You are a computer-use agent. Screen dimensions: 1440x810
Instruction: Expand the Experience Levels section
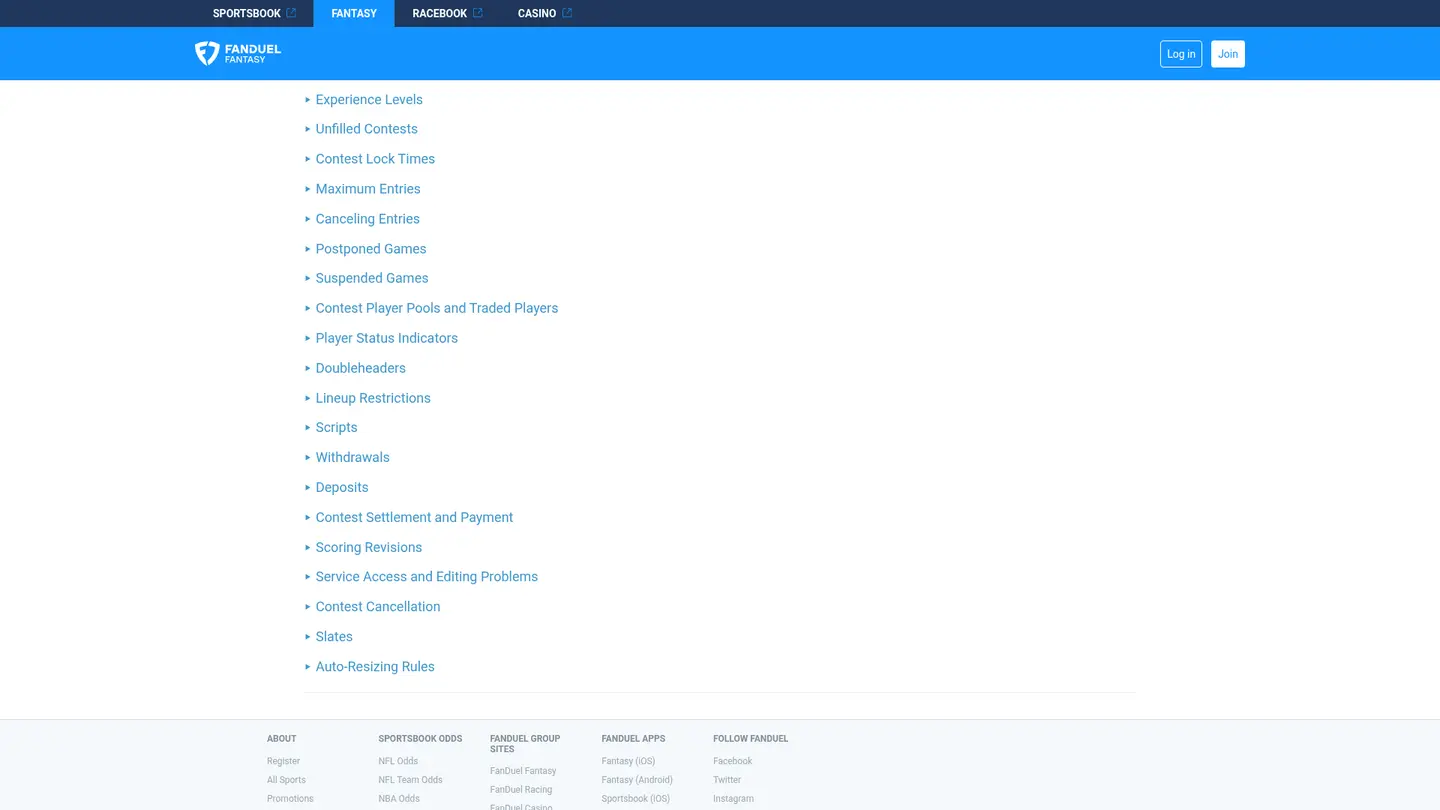point(369,99)
